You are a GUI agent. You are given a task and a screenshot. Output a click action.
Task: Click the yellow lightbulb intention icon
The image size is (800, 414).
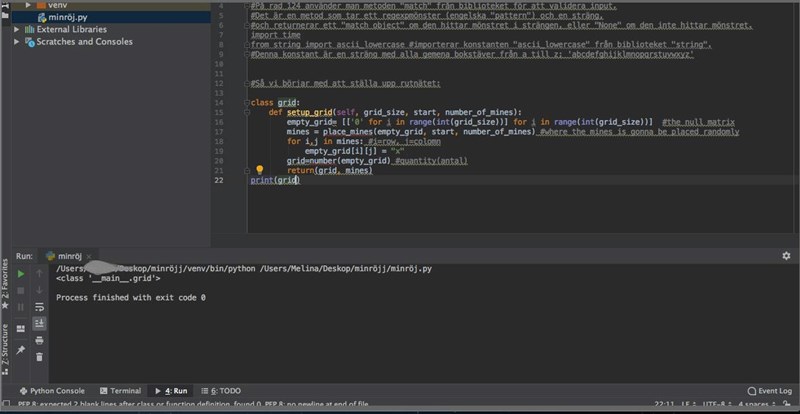pos(259,171)
